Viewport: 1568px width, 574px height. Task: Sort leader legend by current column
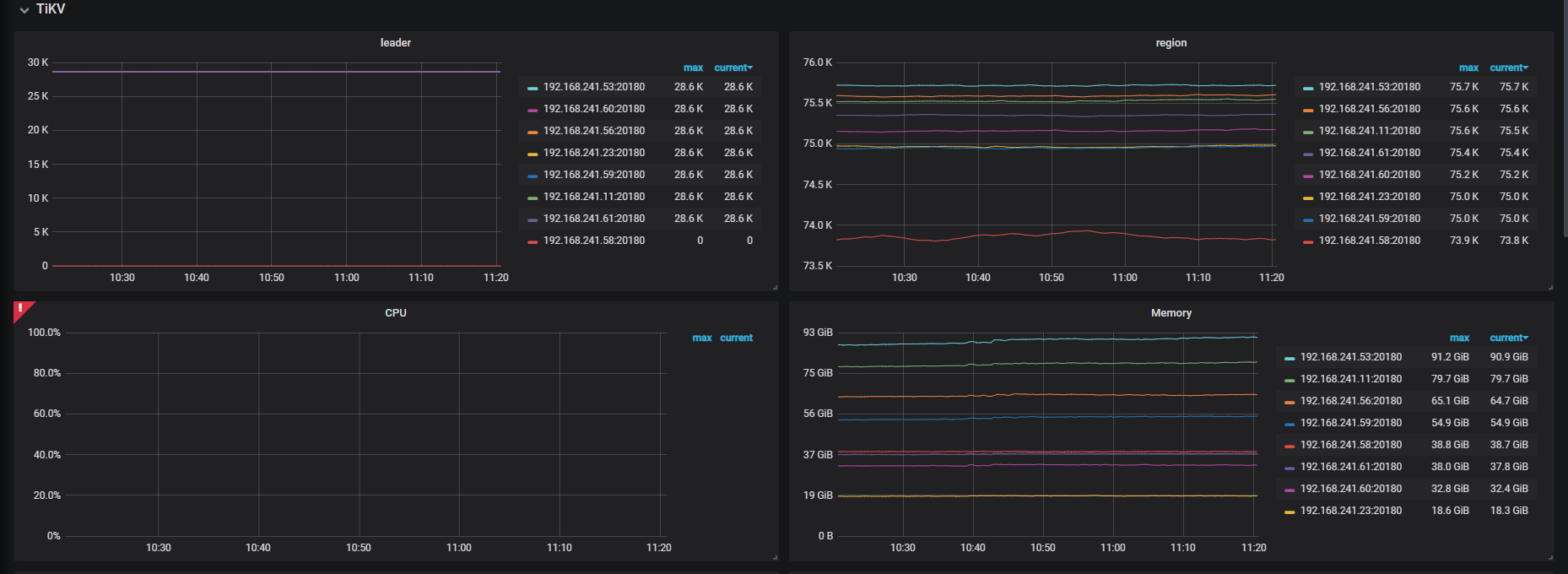[x=733, y=68]
